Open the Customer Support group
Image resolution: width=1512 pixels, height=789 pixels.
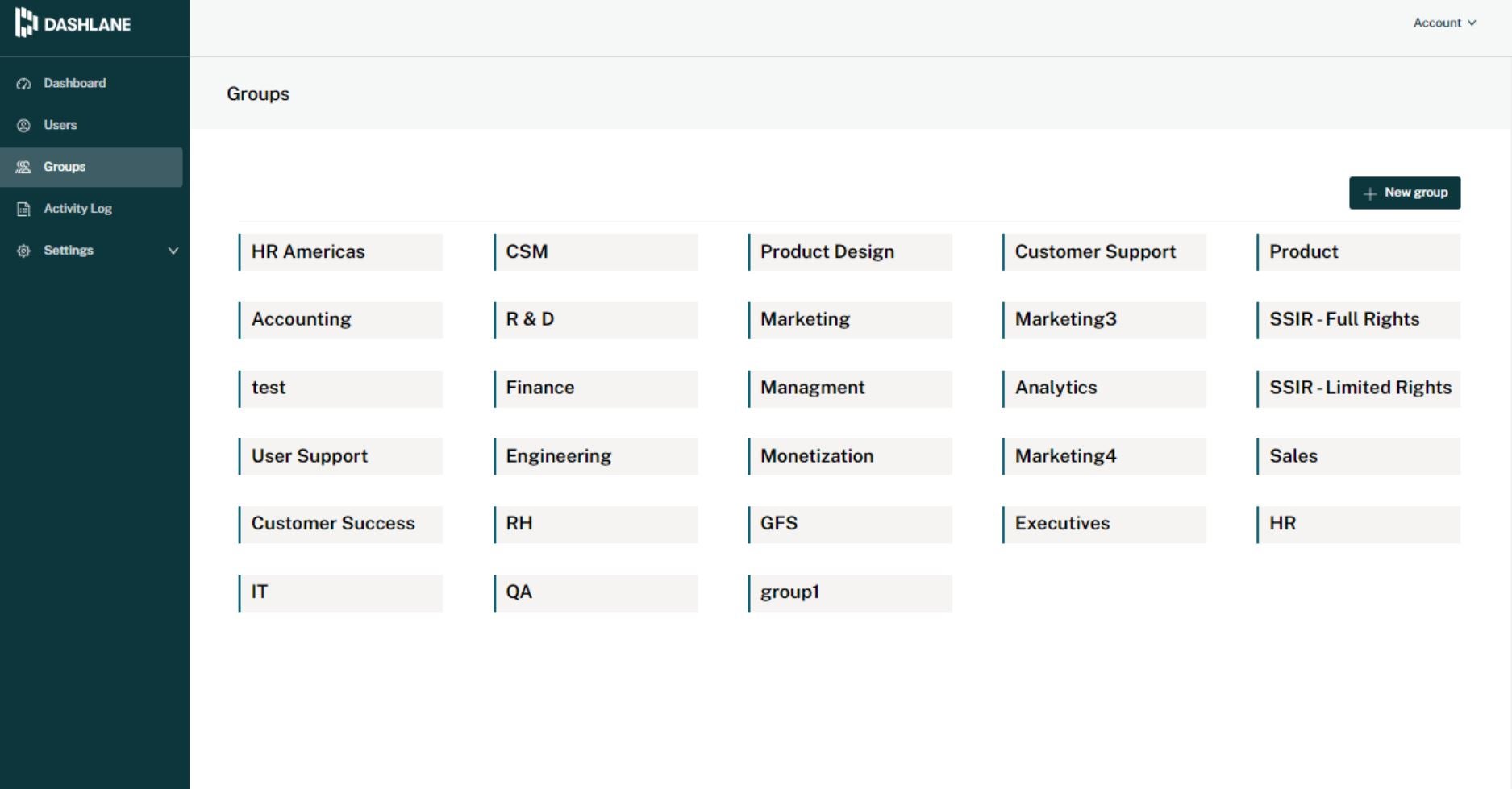tap(1104, 252)
